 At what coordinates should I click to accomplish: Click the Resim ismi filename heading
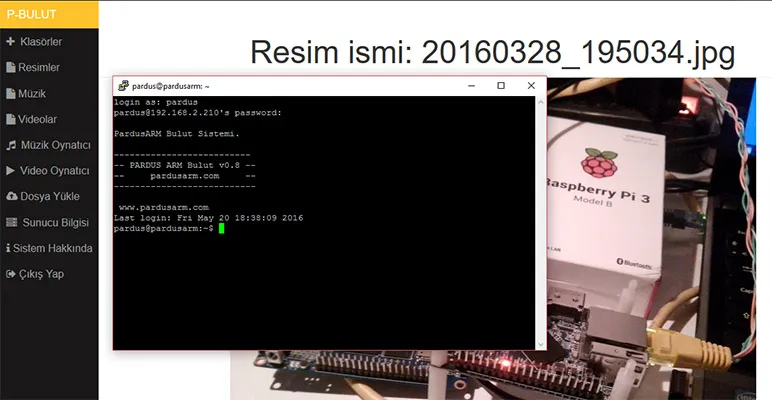(x=492, y=54)
